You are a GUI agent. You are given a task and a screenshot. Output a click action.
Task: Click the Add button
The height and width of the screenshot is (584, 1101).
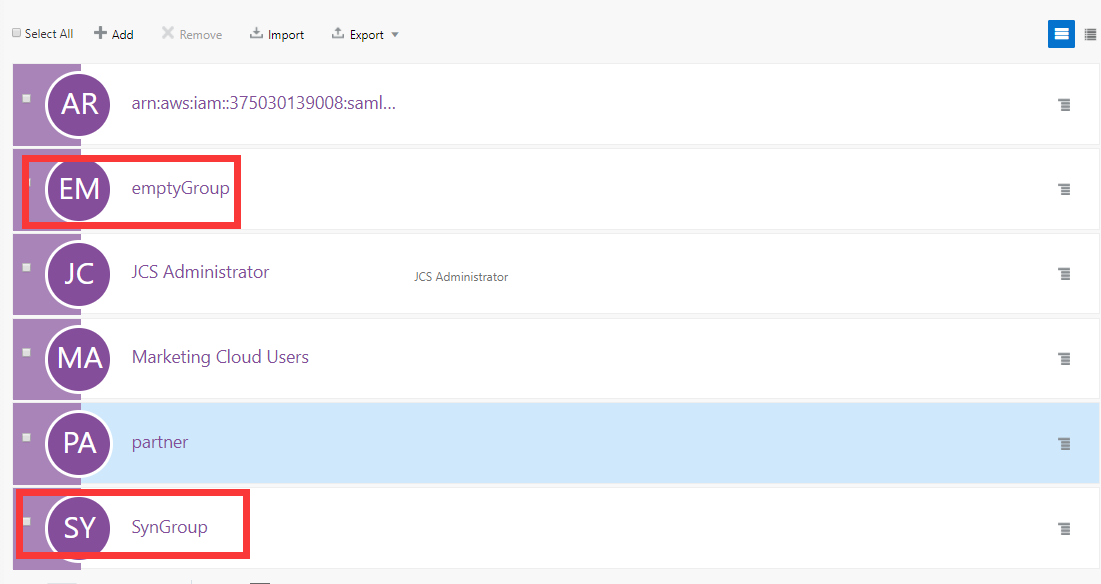pyautogui.click(x=114, y=34)
